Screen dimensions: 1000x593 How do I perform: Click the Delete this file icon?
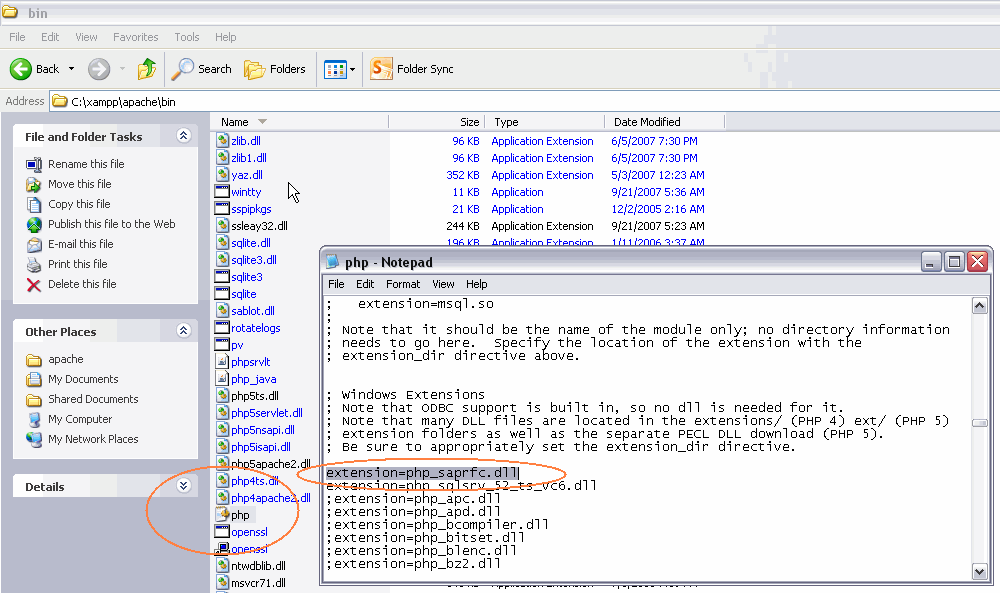point(34,284)
